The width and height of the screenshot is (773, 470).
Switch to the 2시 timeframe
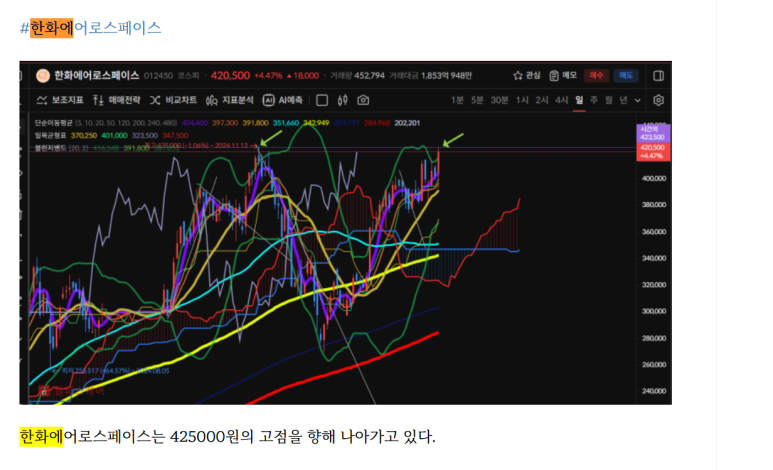pyautogui.click(x=541, y=100)
